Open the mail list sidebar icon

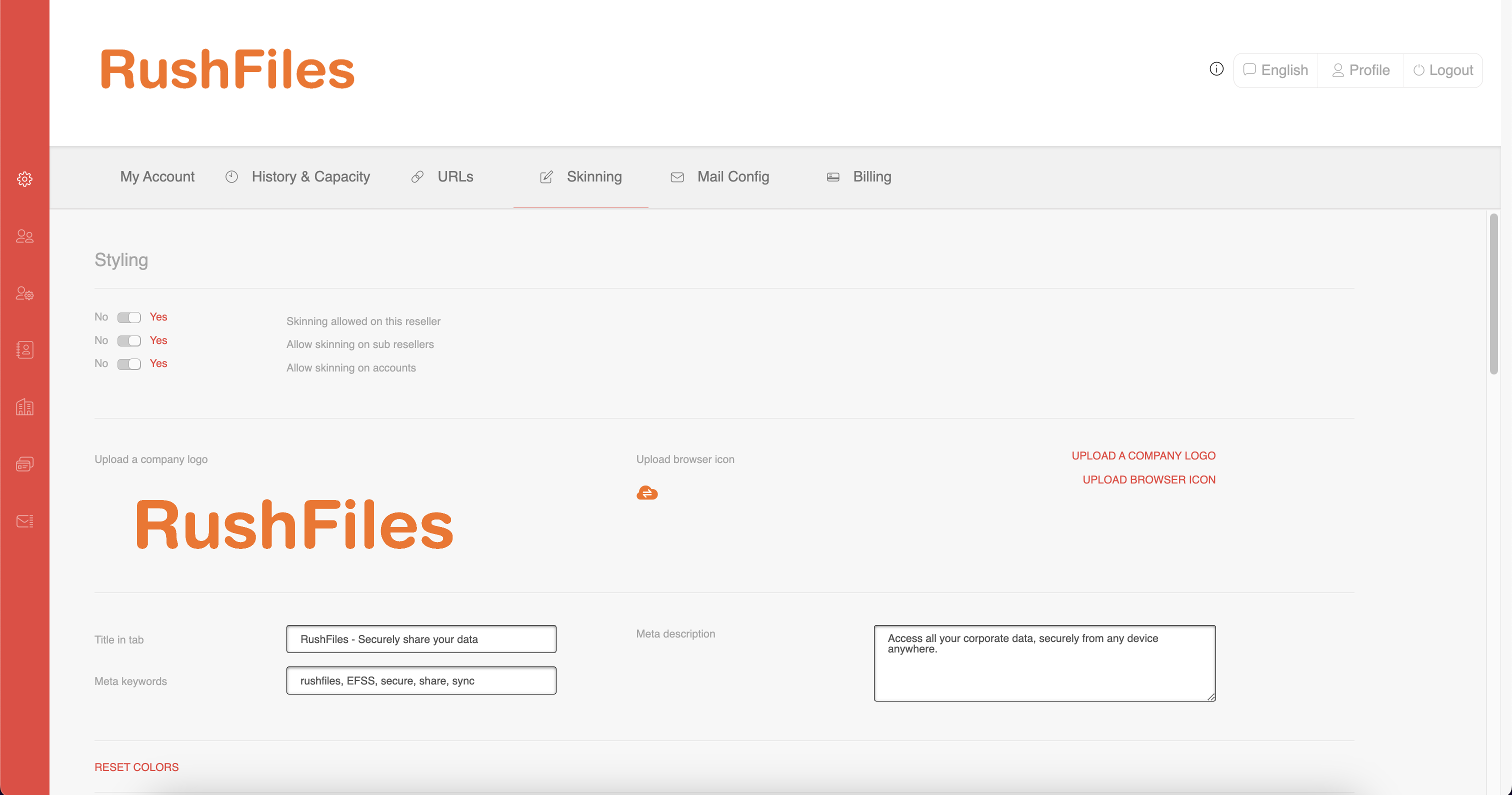point(24,521)
